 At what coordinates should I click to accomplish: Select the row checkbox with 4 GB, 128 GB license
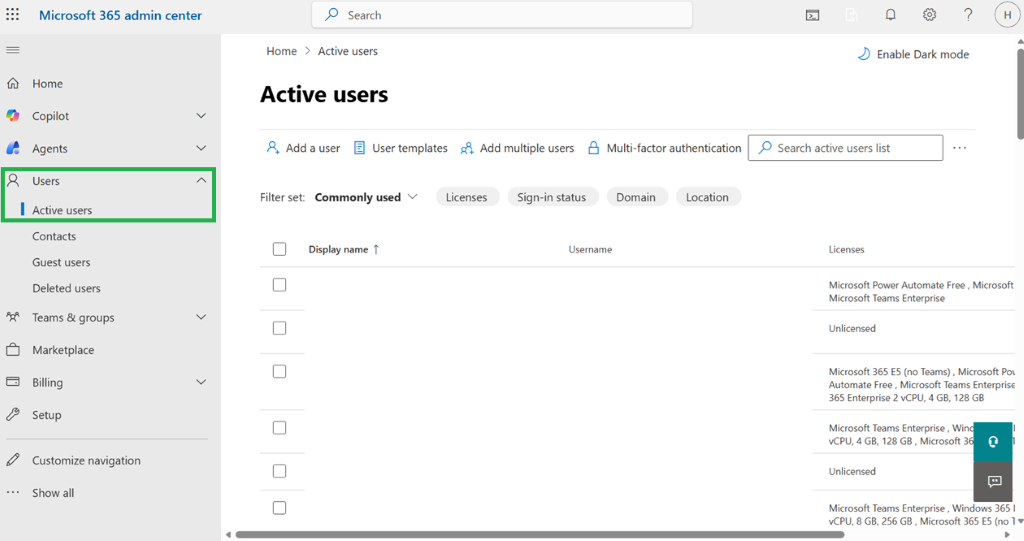(280, 427)
